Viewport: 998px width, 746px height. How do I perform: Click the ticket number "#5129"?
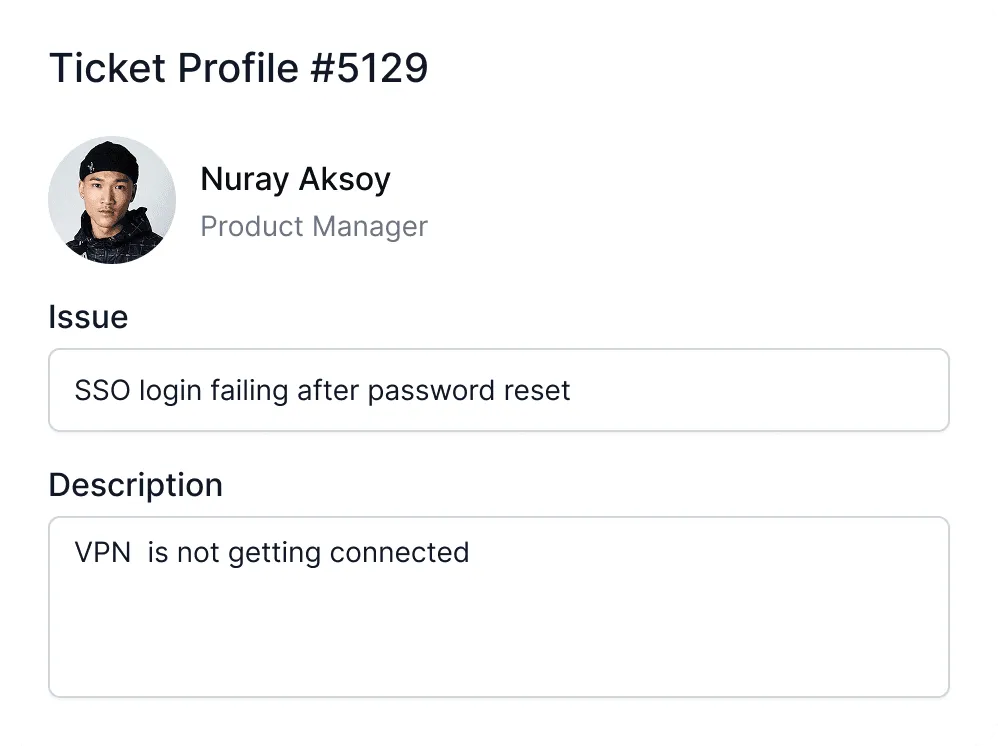pyautogui.click(x=369, y=68)
